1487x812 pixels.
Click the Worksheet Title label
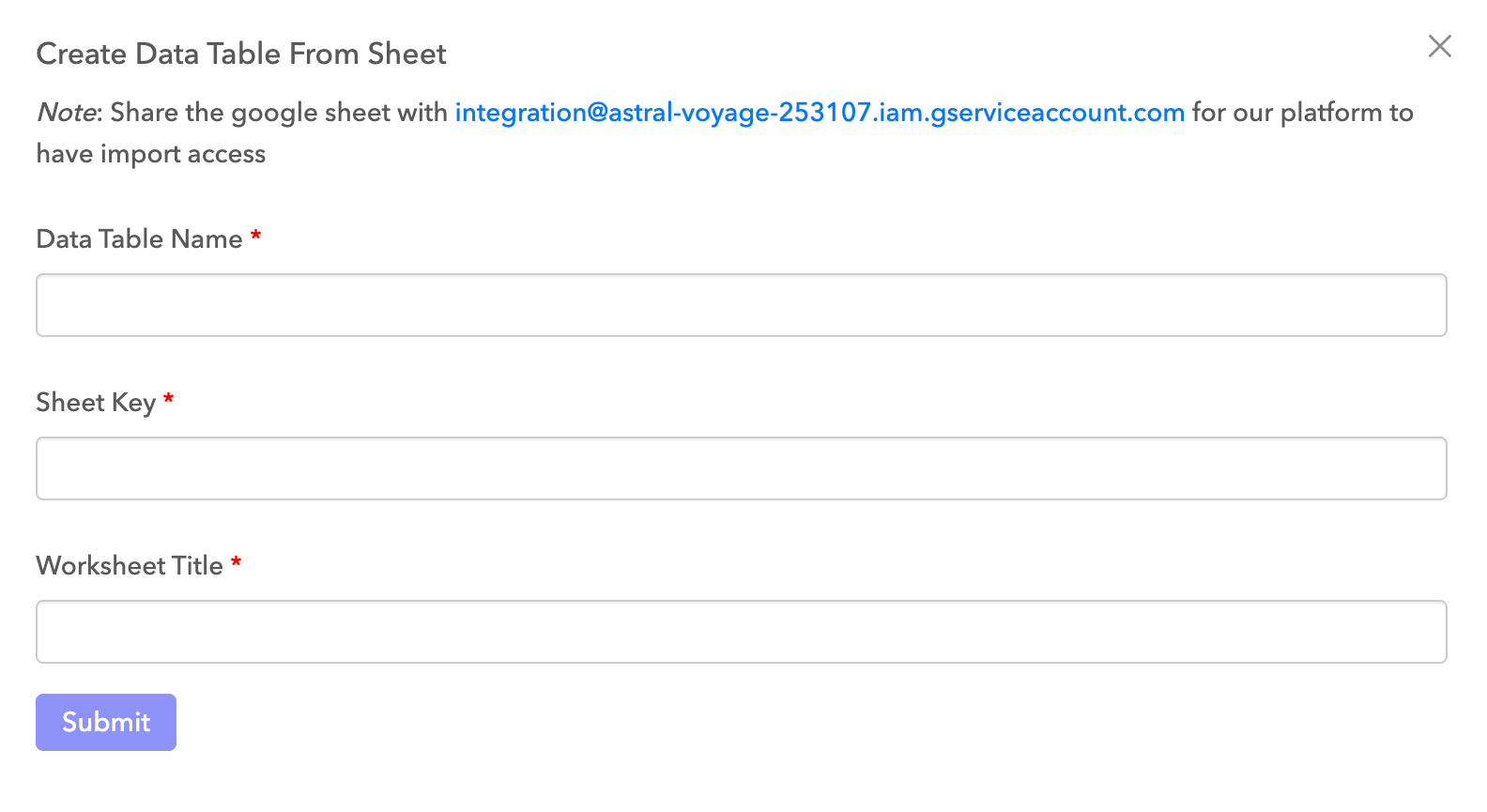[130, 565]
